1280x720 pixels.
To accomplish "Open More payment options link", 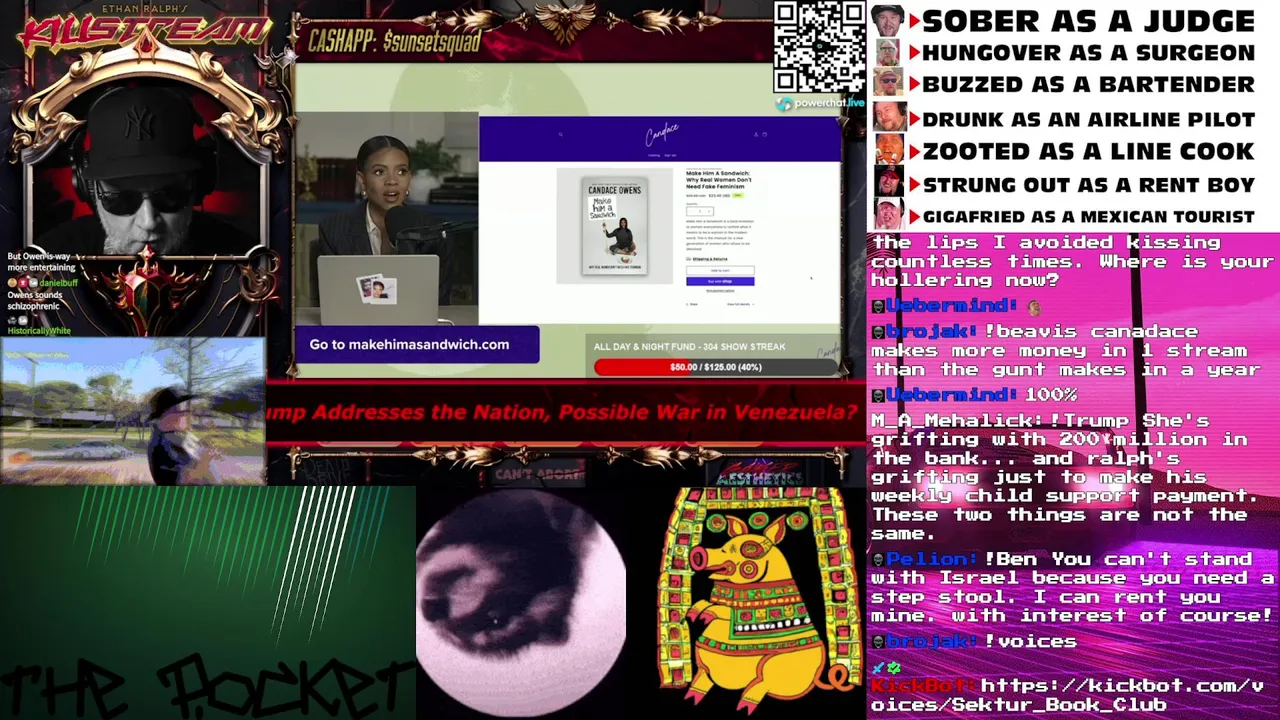I will point(720,291).
